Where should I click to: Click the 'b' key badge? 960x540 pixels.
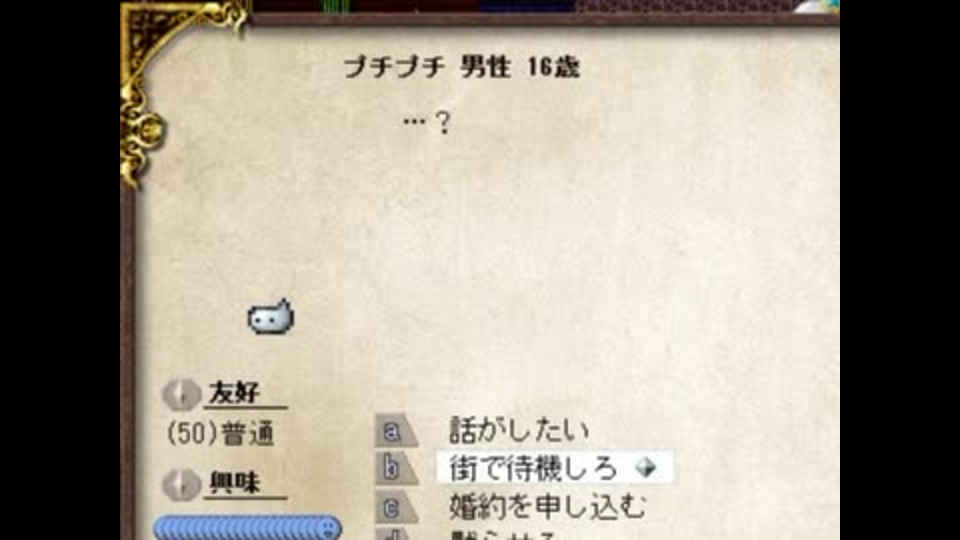[x=396, y=469]
